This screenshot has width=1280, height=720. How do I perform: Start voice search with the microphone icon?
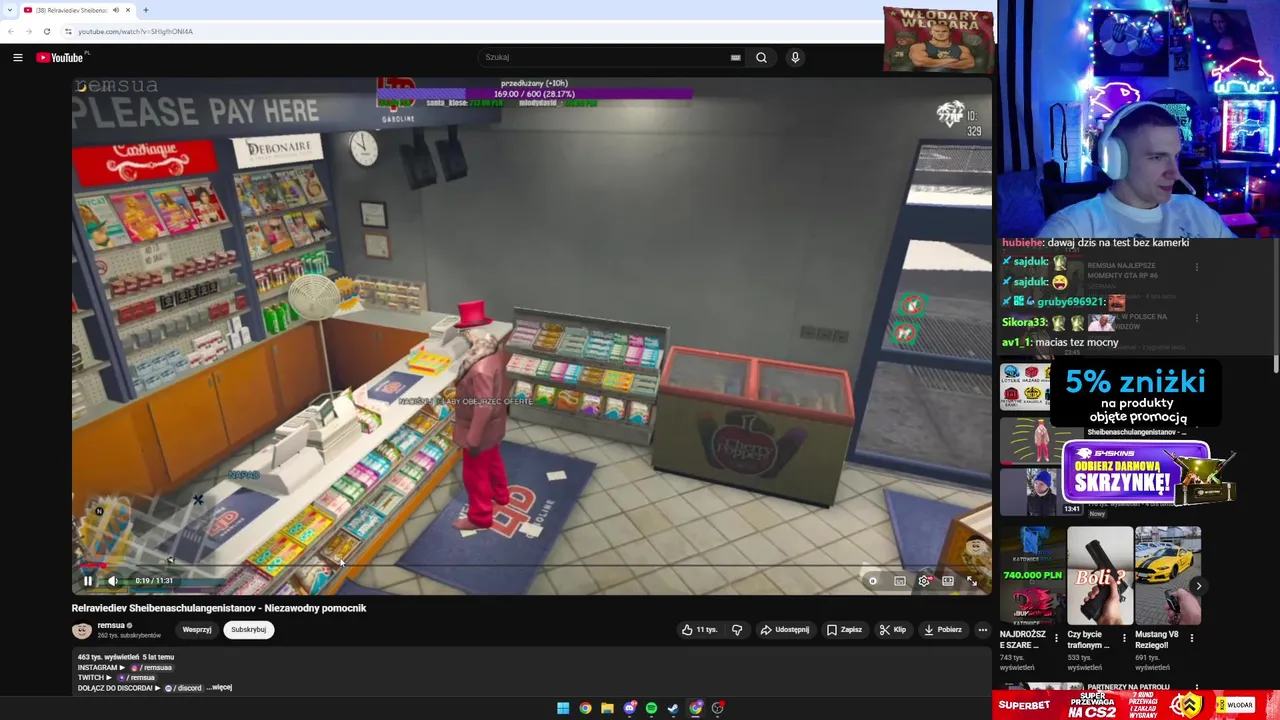tap(795, 57)
